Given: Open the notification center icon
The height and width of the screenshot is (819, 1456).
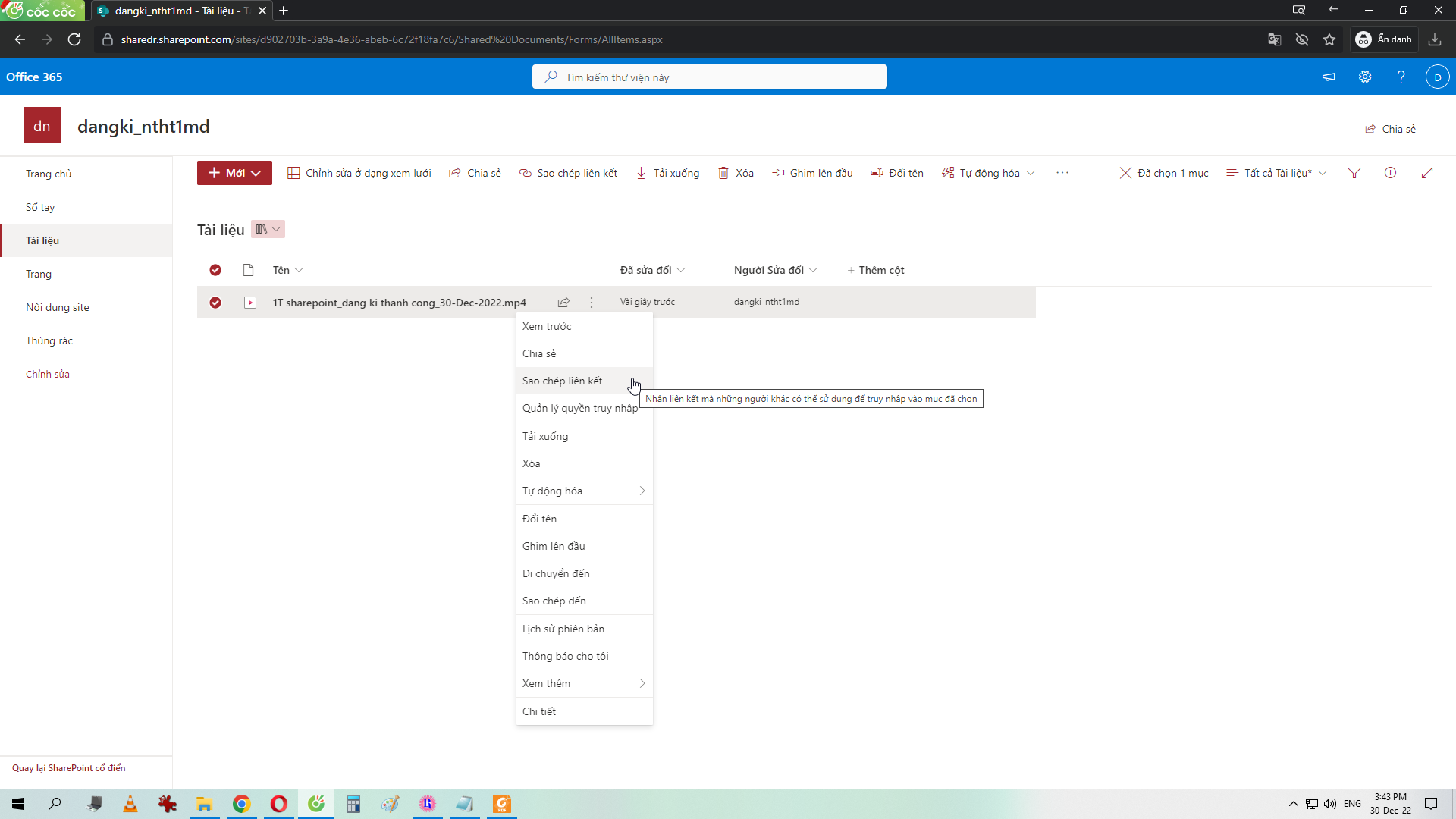Looking at the screenshot, I should 1431,804.
